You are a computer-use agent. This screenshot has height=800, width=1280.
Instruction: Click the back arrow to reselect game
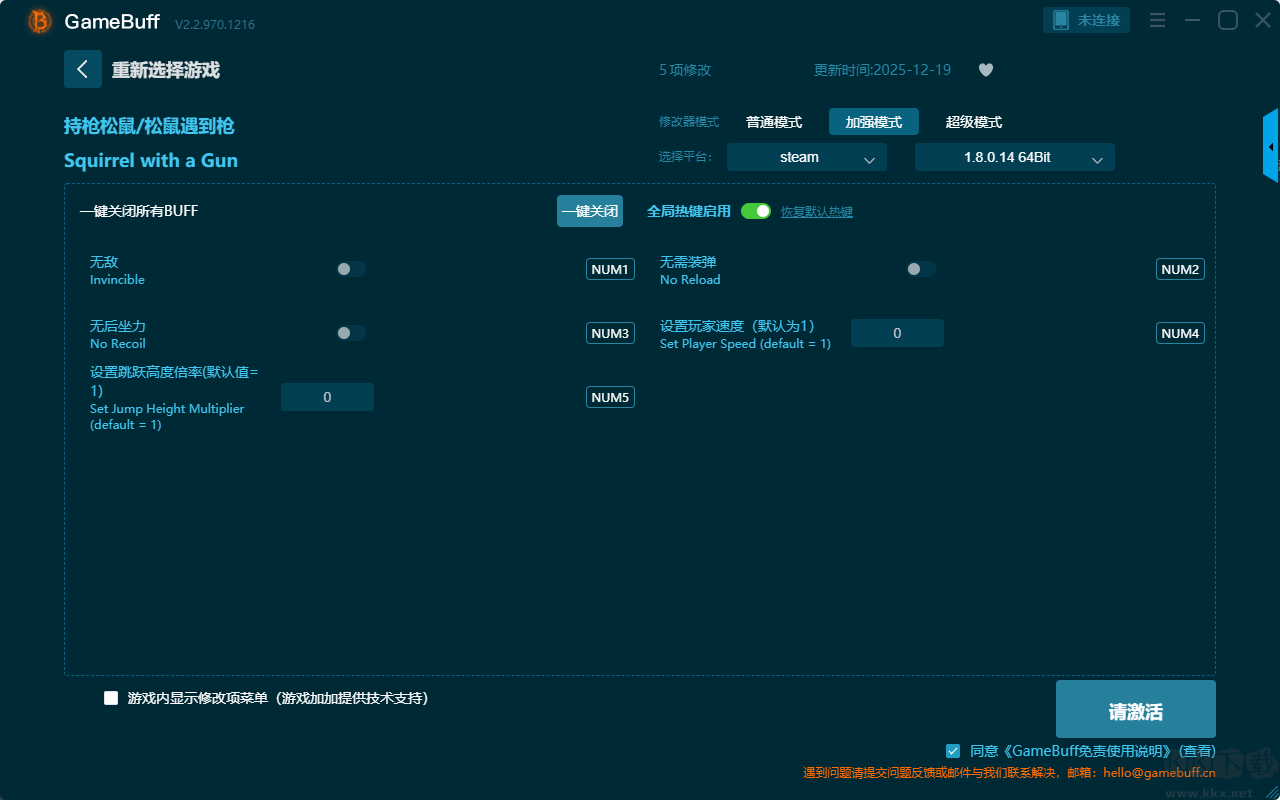pyautogui.click(x=82, y=69)
